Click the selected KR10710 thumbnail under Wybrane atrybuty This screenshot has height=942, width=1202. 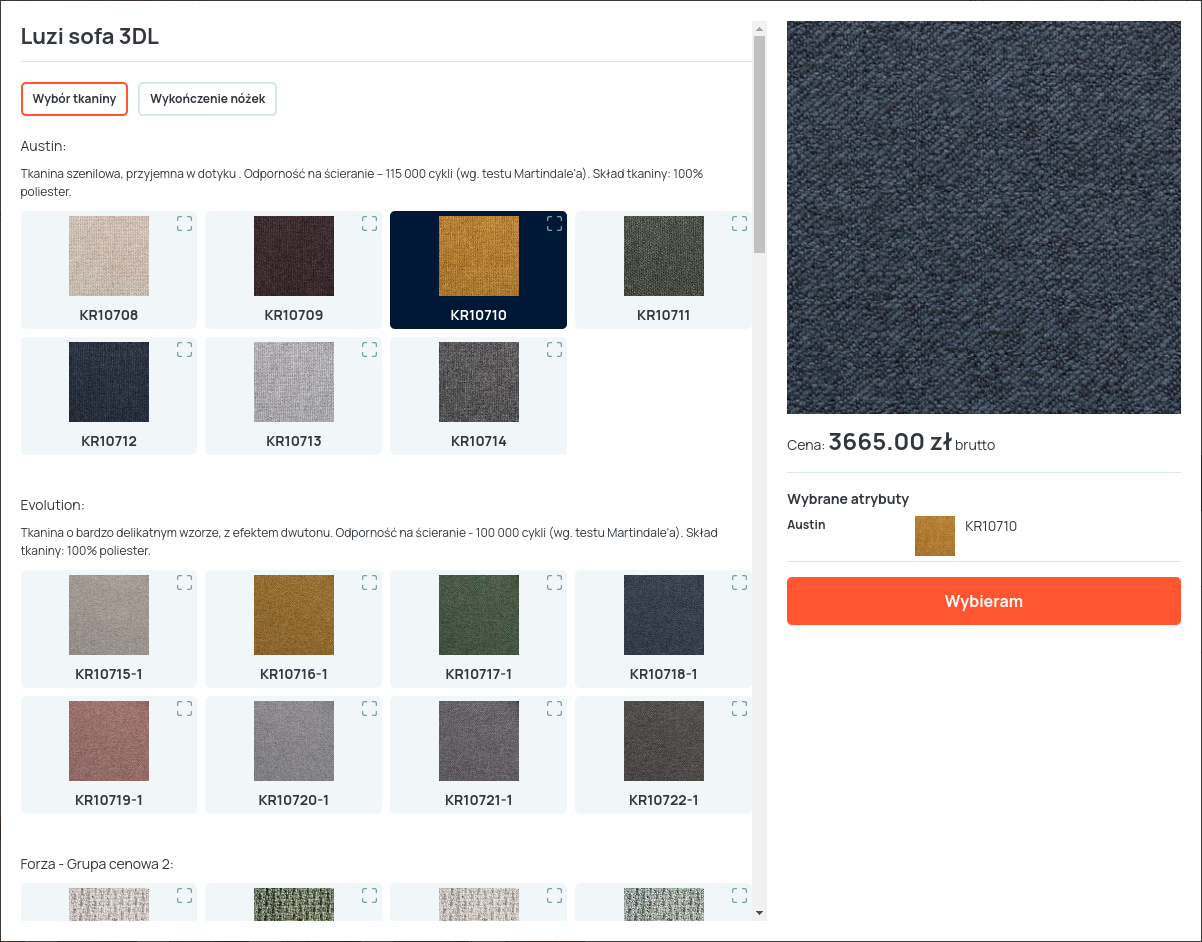934,536
